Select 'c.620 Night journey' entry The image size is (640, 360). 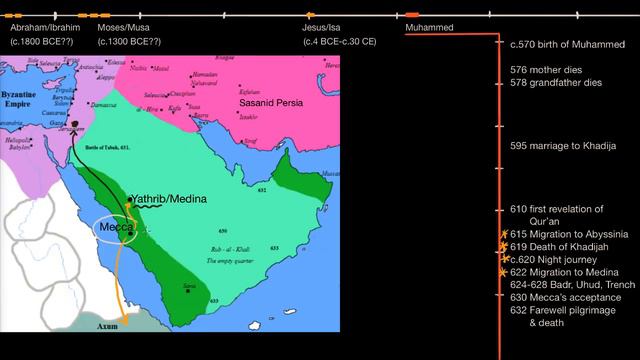click(x=553, y=260)
